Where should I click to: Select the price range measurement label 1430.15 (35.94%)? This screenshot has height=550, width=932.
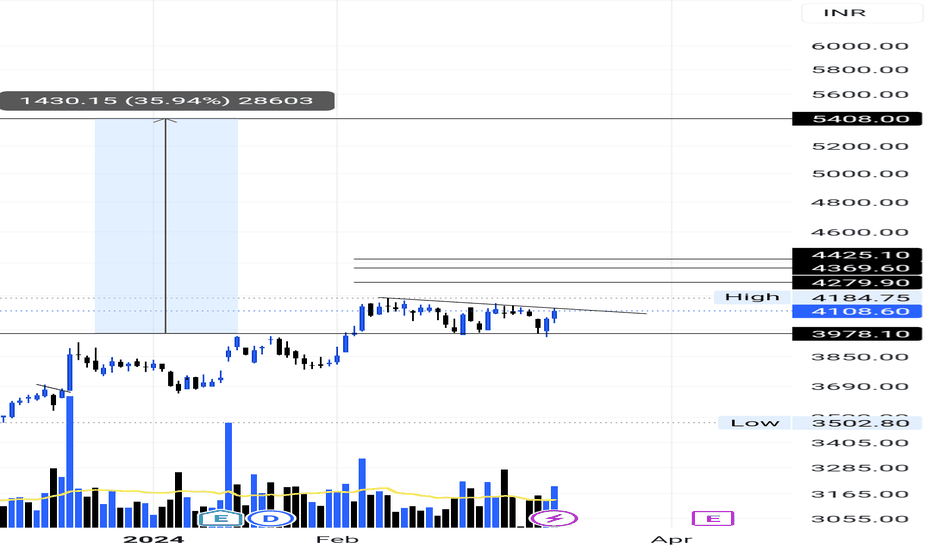167,100
